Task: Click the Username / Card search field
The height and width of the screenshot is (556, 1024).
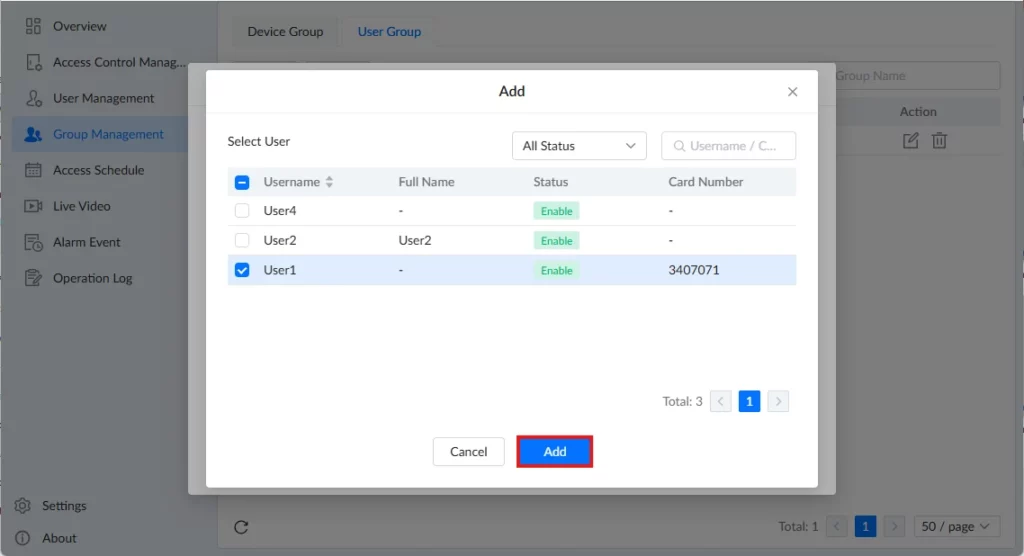Action: tap(728, 146)
